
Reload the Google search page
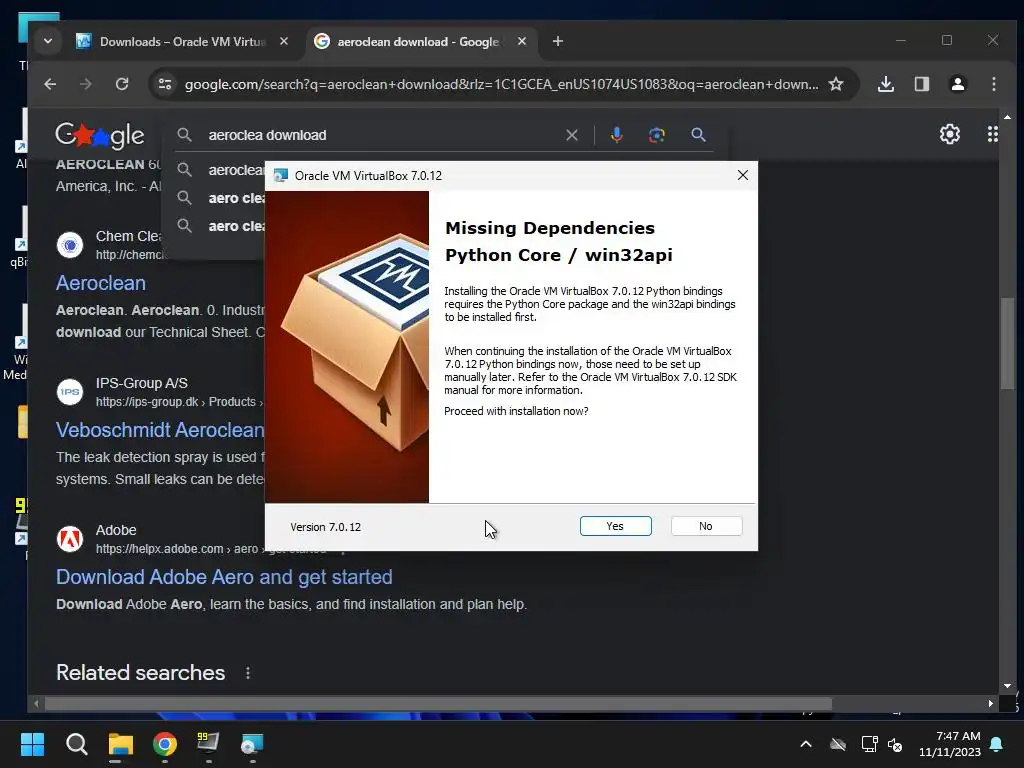pyautogui.click(x=121, y=84)
